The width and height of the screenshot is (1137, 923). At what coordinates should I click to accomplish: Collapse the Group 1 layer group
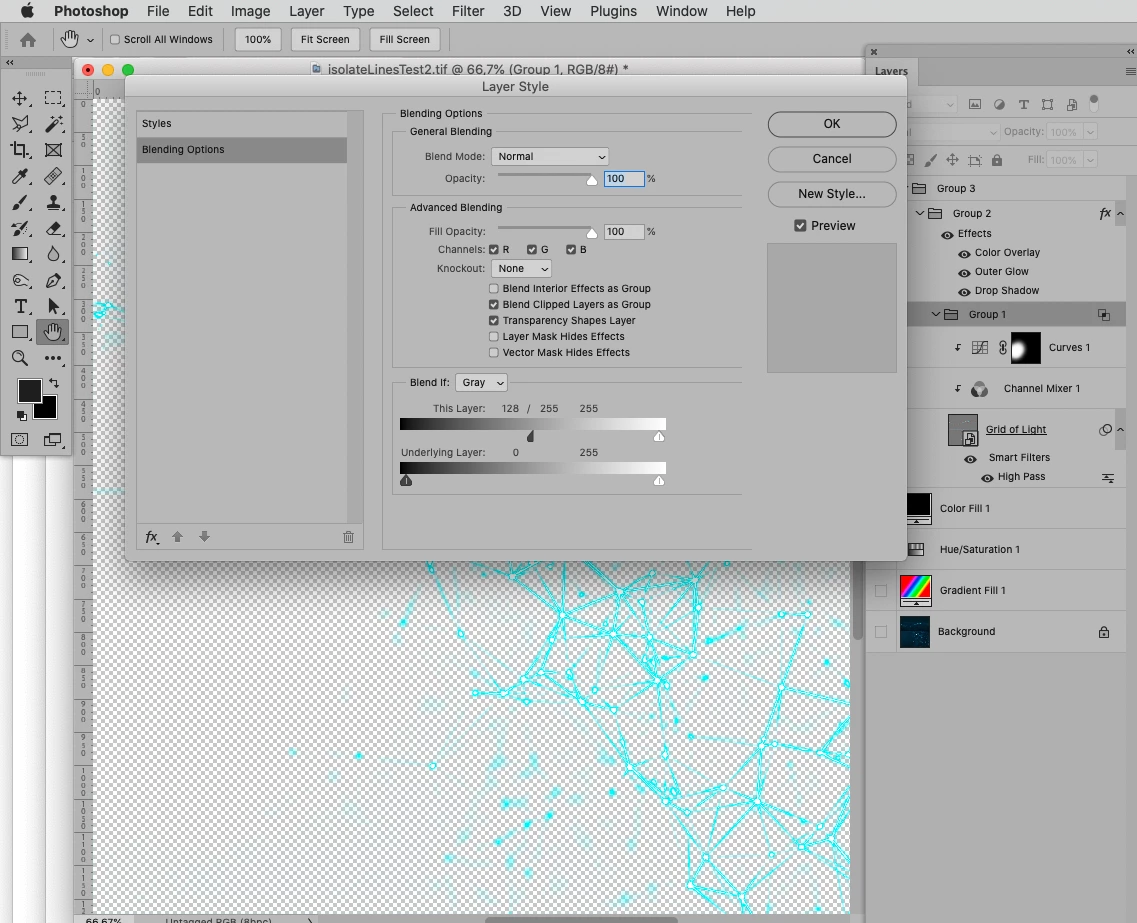(935, 314)
